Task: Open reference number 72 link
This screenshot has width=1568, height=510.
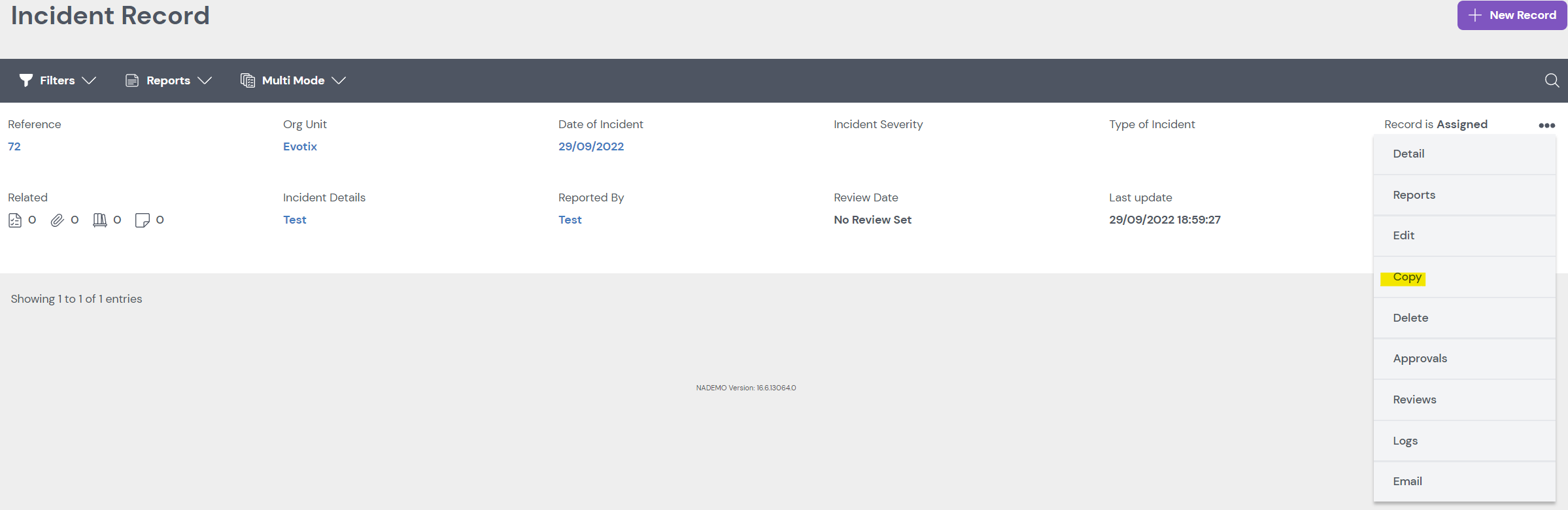Action: (14, 146)
